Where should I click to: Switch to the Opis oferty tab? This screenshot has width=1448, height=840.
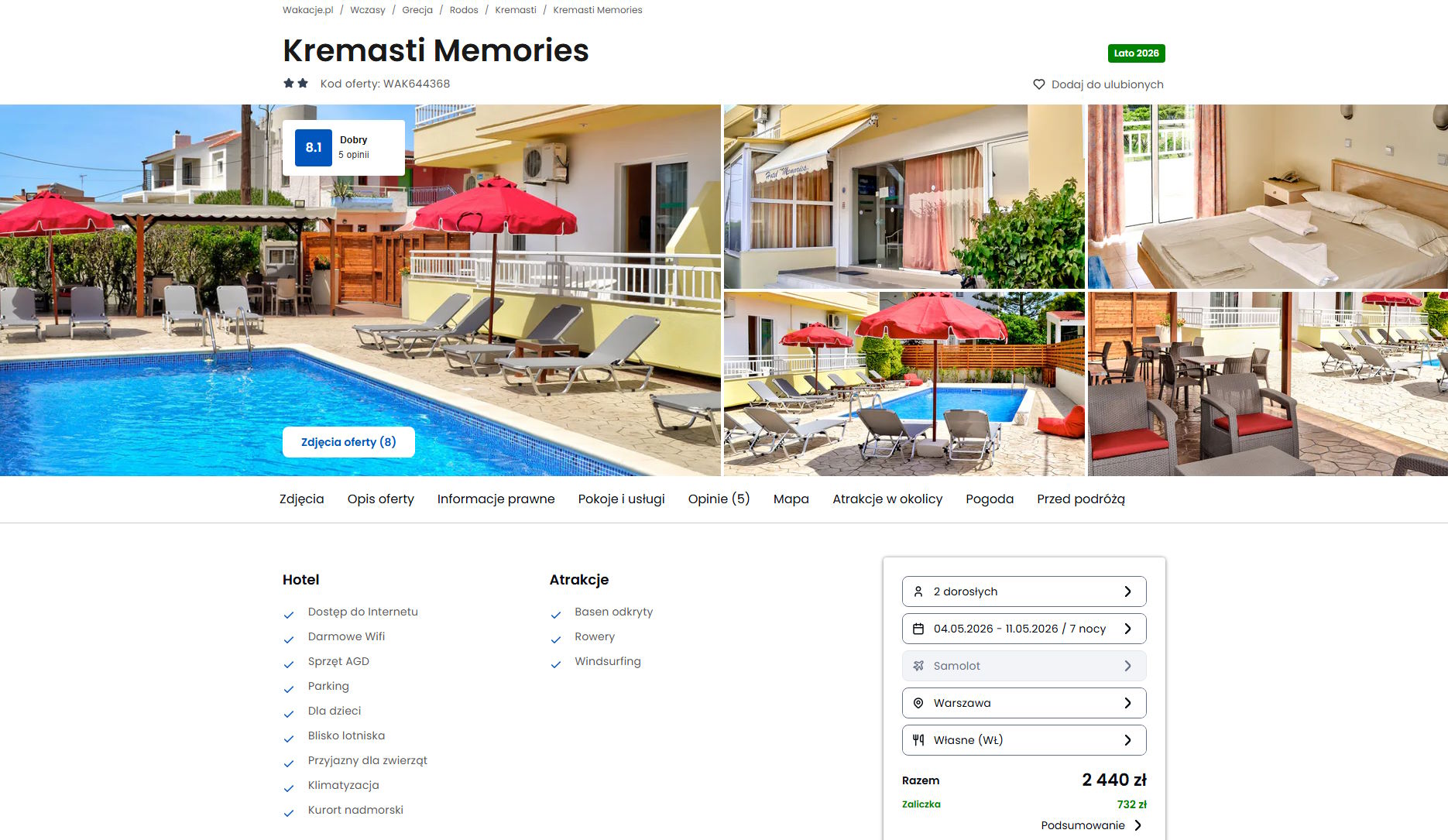pyautogui.click(x=380, y=499)
